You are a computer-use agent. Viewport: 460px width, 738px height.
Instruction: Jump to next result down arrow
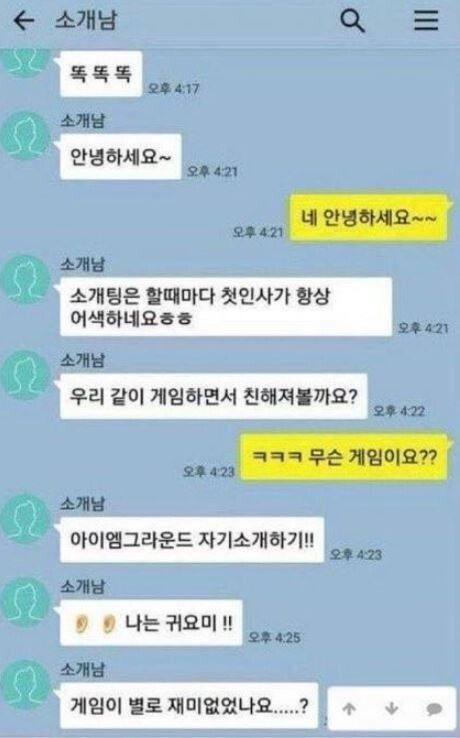pos(391,708)
